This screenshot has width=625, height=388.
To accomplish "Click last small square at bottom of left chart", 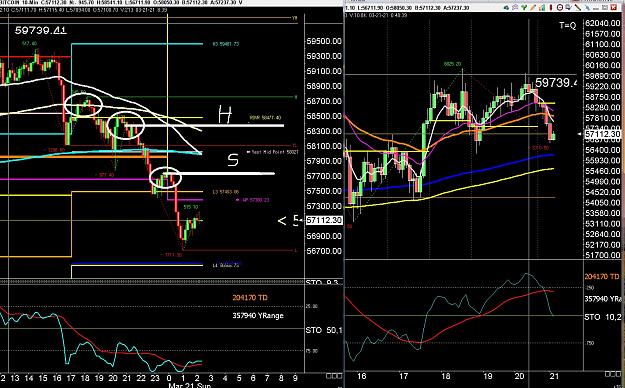I will click(x=340, y=376).
